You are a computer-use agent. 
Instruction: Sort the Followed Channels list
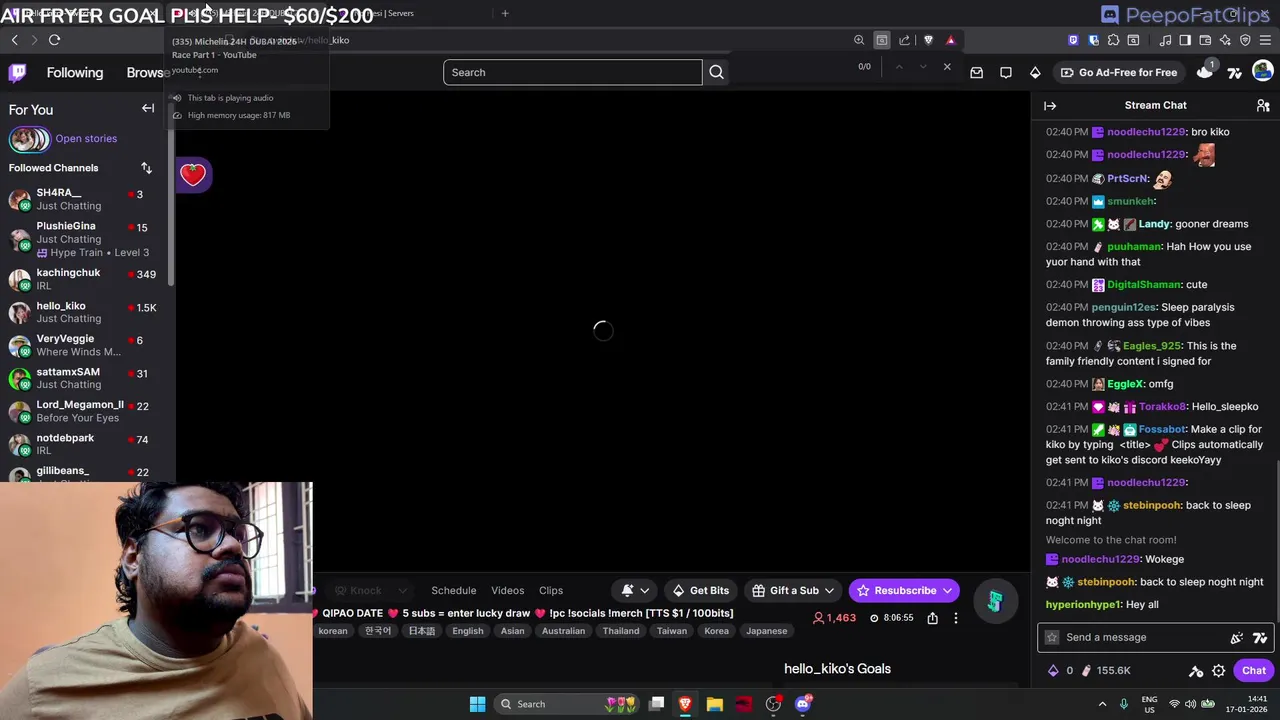[146, 168]
